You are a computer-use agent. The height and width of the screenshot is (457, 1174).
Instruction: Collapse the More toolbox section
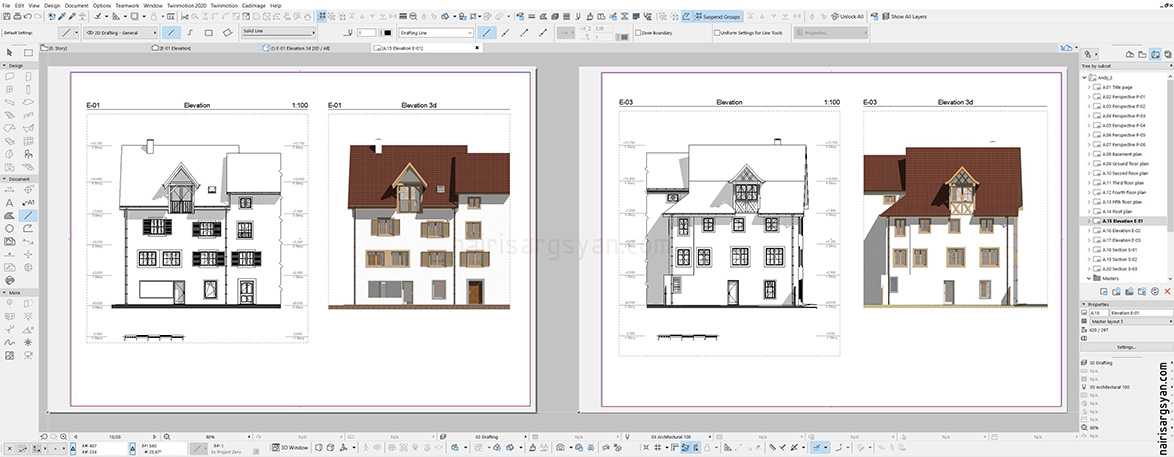[x=5, y=292]
